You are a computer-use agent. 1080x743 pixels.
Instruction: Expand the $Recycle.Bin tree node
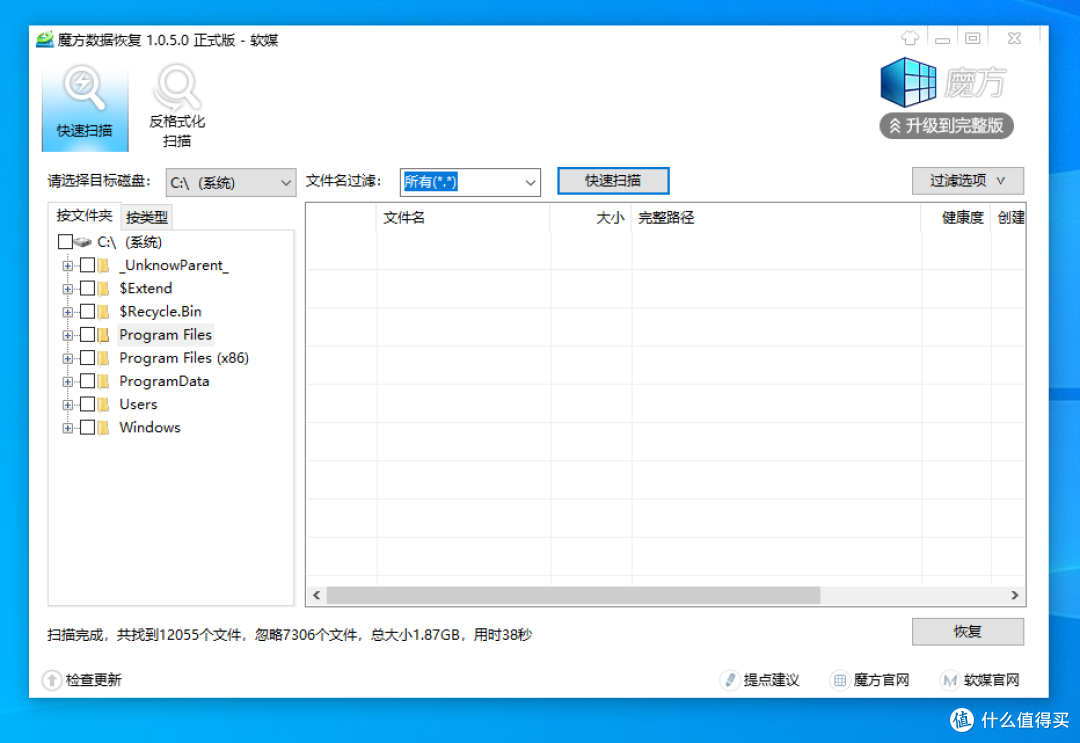pyautogui.click(x=68, y=312)
